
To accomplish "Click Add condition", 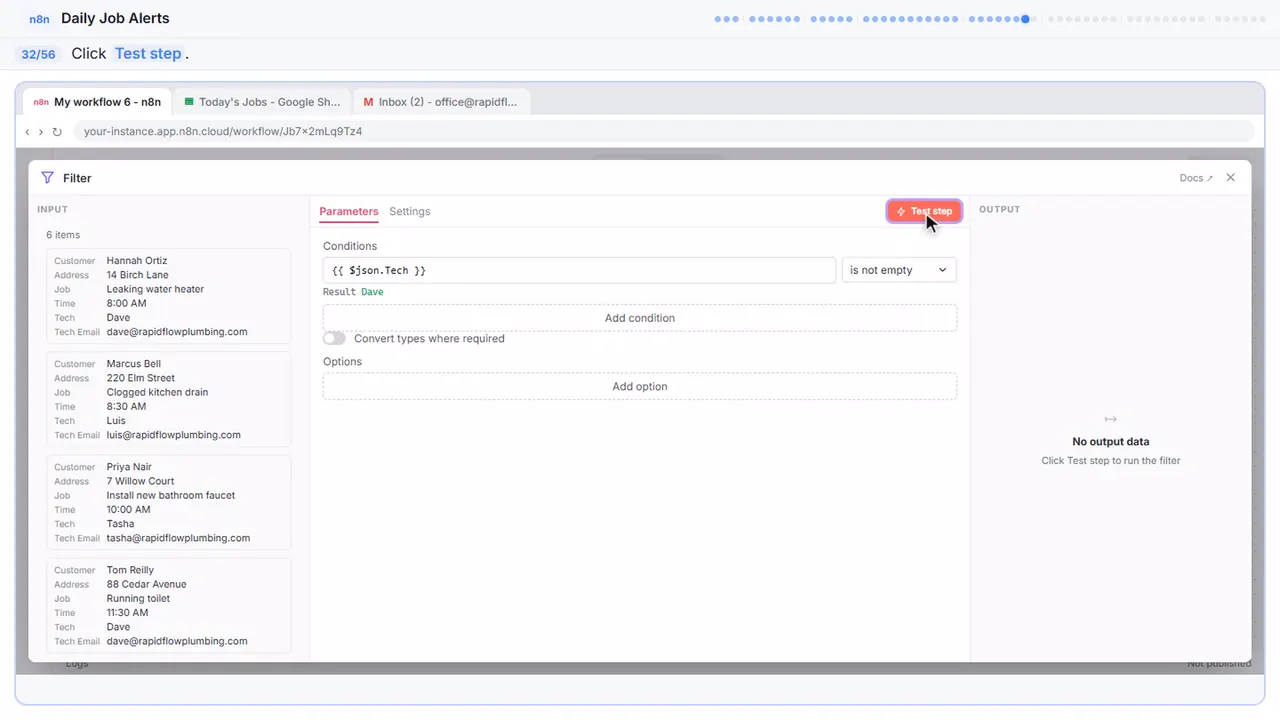I will pos(640,318).
